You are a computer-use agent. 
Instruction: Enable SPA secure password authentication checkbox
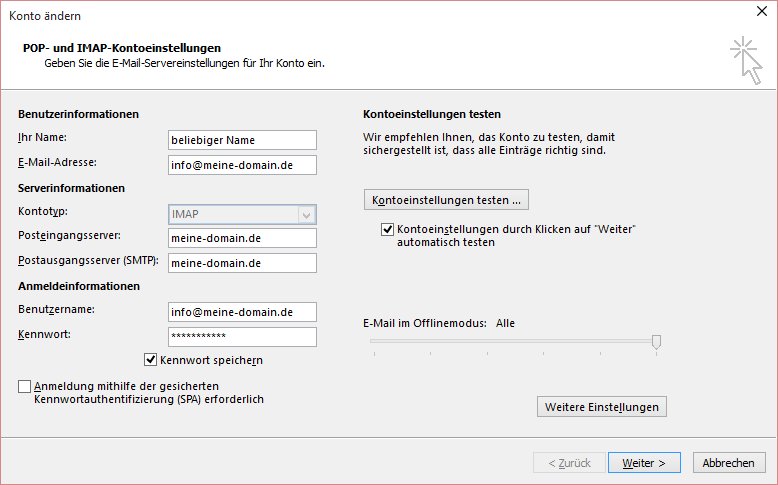[x=24, y=386]
